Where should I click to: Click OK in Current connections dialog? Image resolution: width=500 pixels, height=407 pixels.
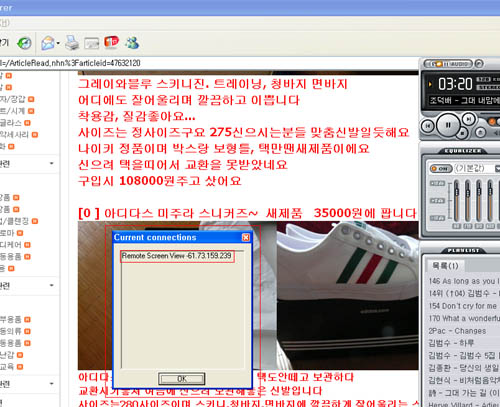pyautogui.click(x=182, y=379)
